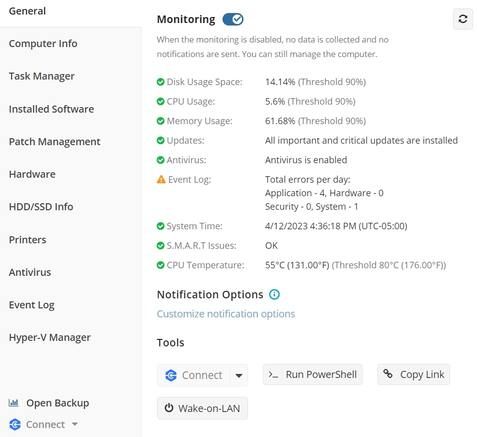The width and height of the screenshot is (477, 437).
Task: Click the CPU Temperature green check icon
Action: tap(160, 265)
